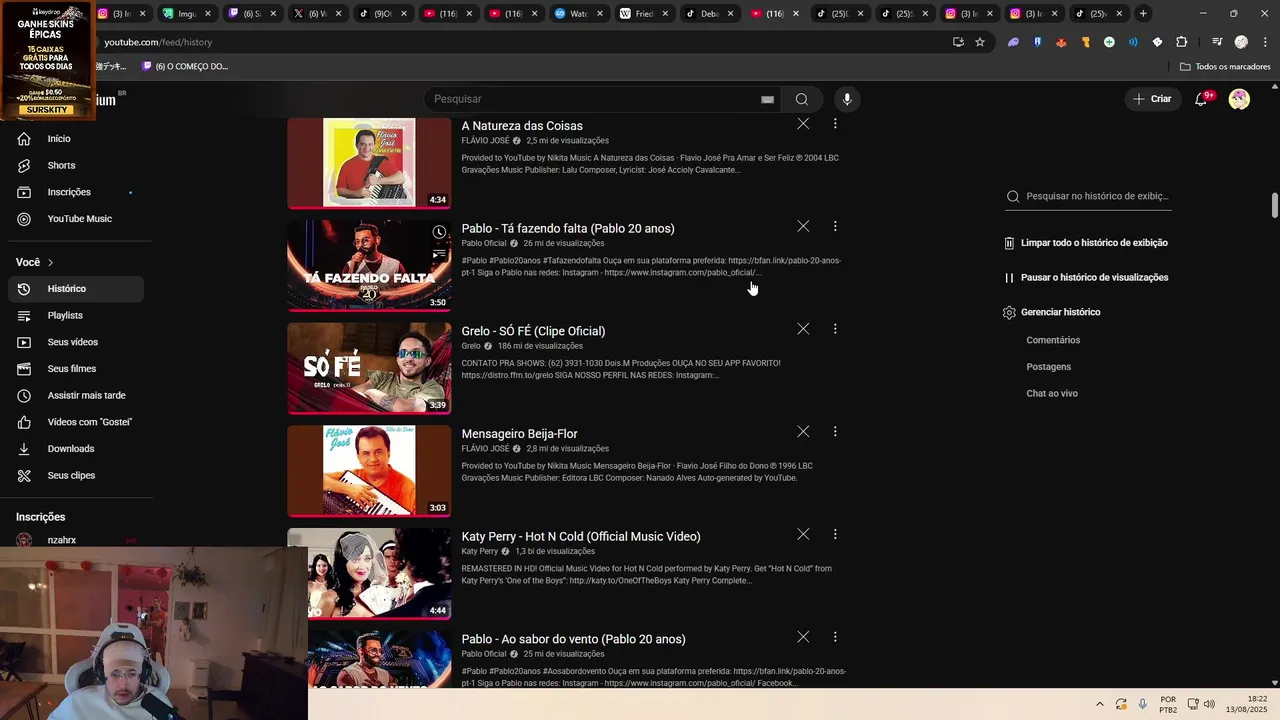Open the notifications bell
The width and height of the screenshot is (1280, 720).
[x=1201, y=99]
